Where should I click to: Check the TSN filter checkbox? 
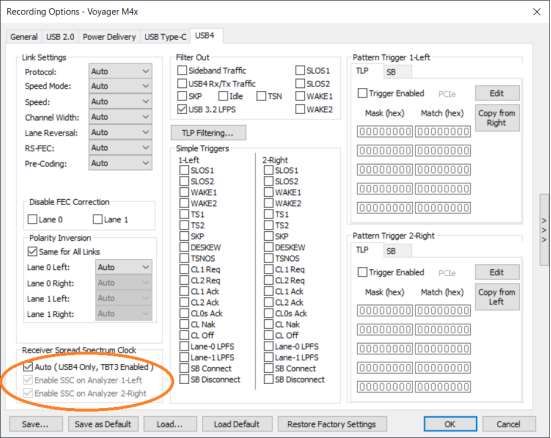click(261, 96)
